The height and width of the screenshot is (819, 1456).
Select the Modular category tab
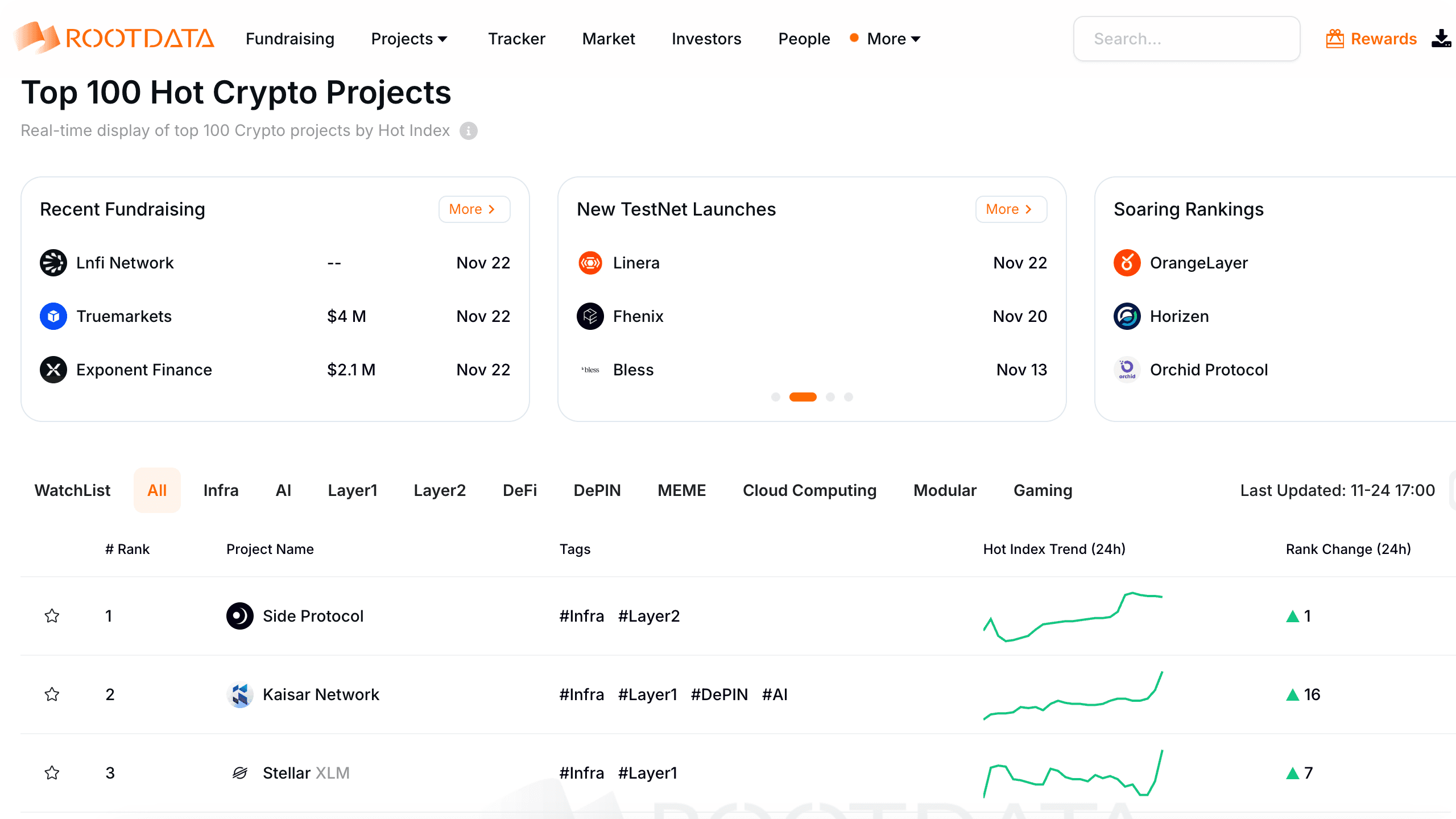(x=945, y=490)
